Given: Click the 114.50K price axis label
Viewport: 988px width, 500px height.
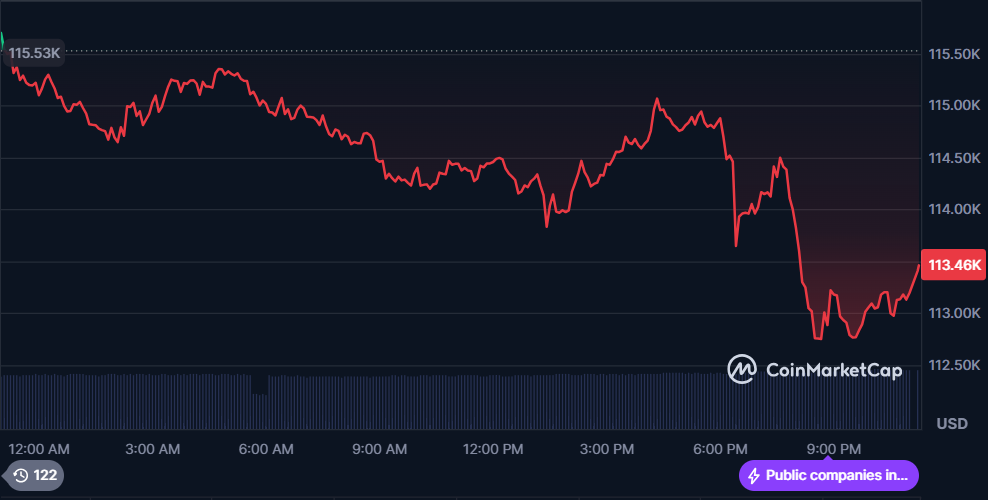Looking at the screenshot, I should coord(955,158).
